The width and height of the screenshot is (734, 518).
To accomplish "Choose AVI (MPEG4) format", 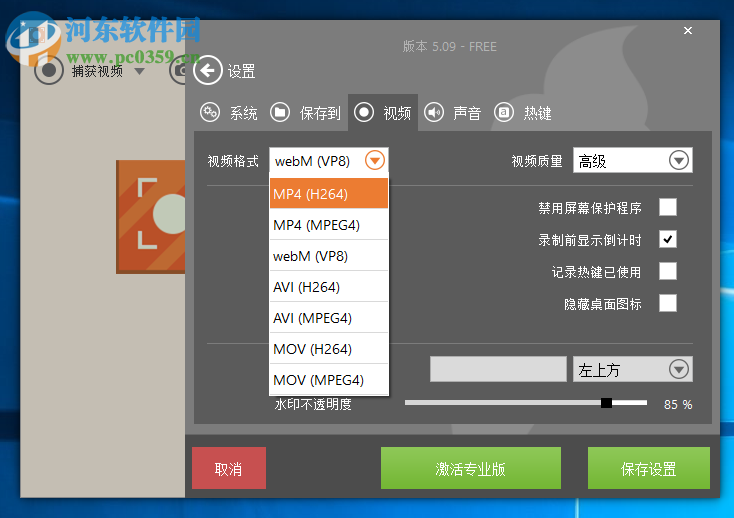I will pyautogui.click(x=329, y=317).
